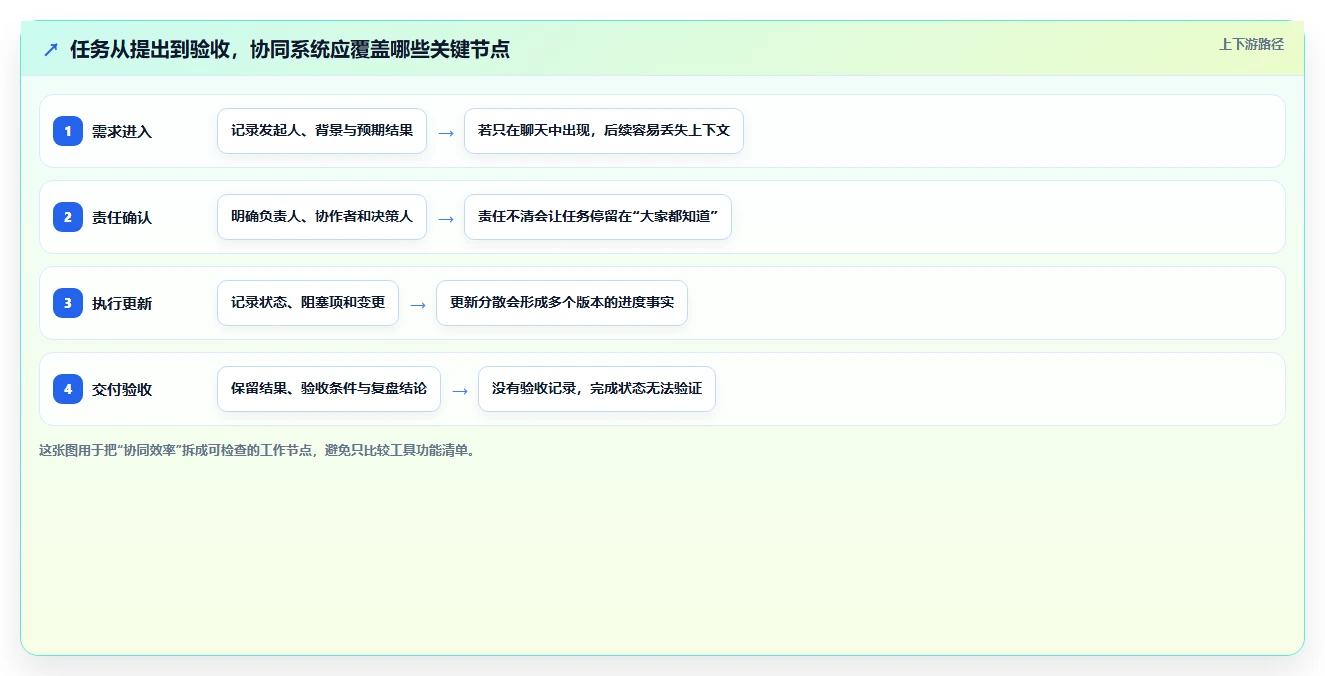The image size is (1325, 676).
Task: Click the 记录状态、阻塞项和变更 box
Action: [308, 303]
